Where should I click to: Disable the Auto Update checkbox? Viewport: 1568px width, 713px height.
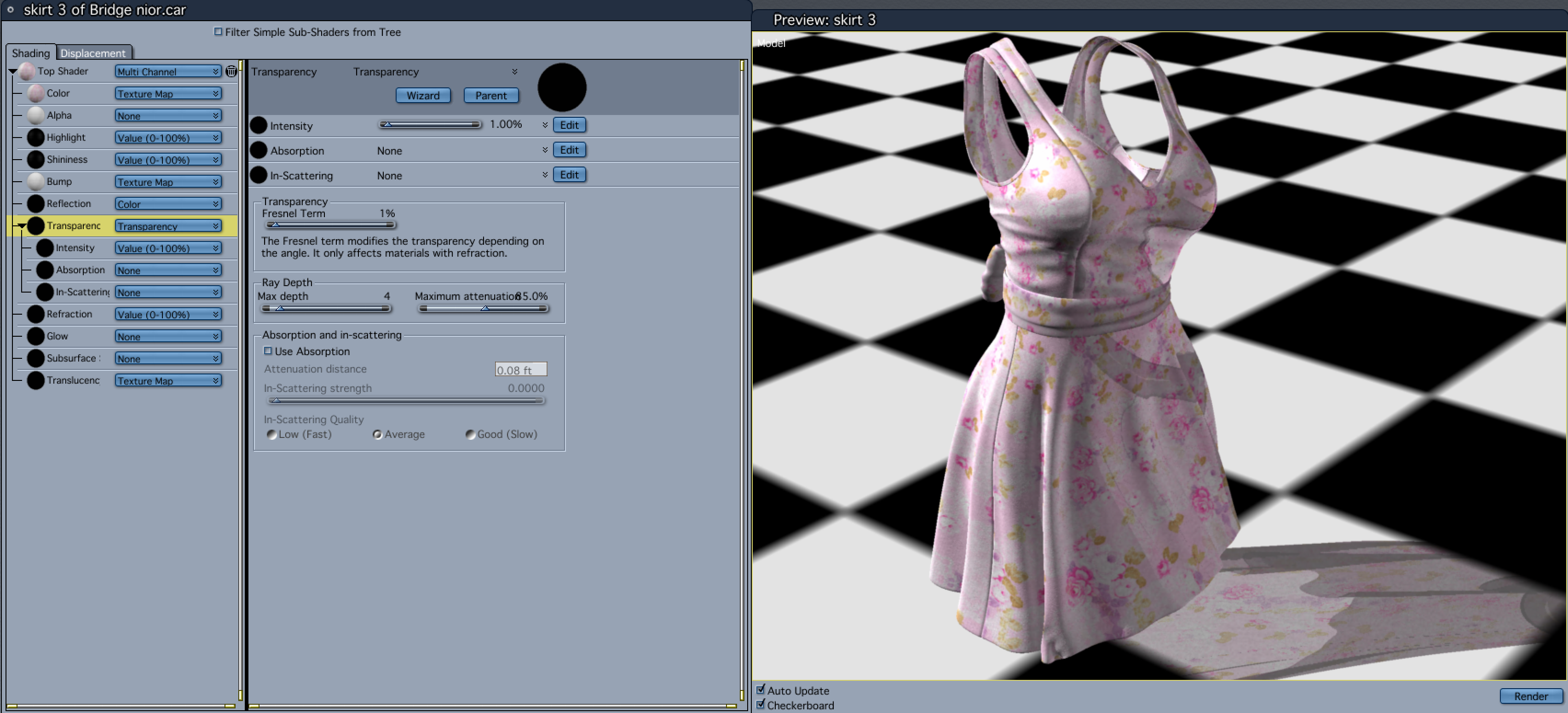(x=760, y=689)
